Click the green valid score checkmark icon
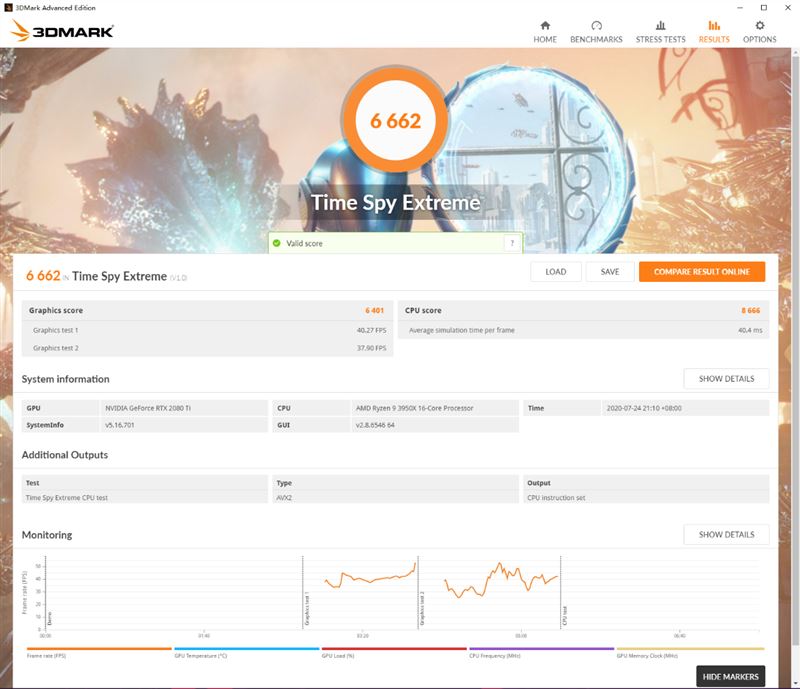The height and width of the screenshot is (689, 800). pos(277,243)
